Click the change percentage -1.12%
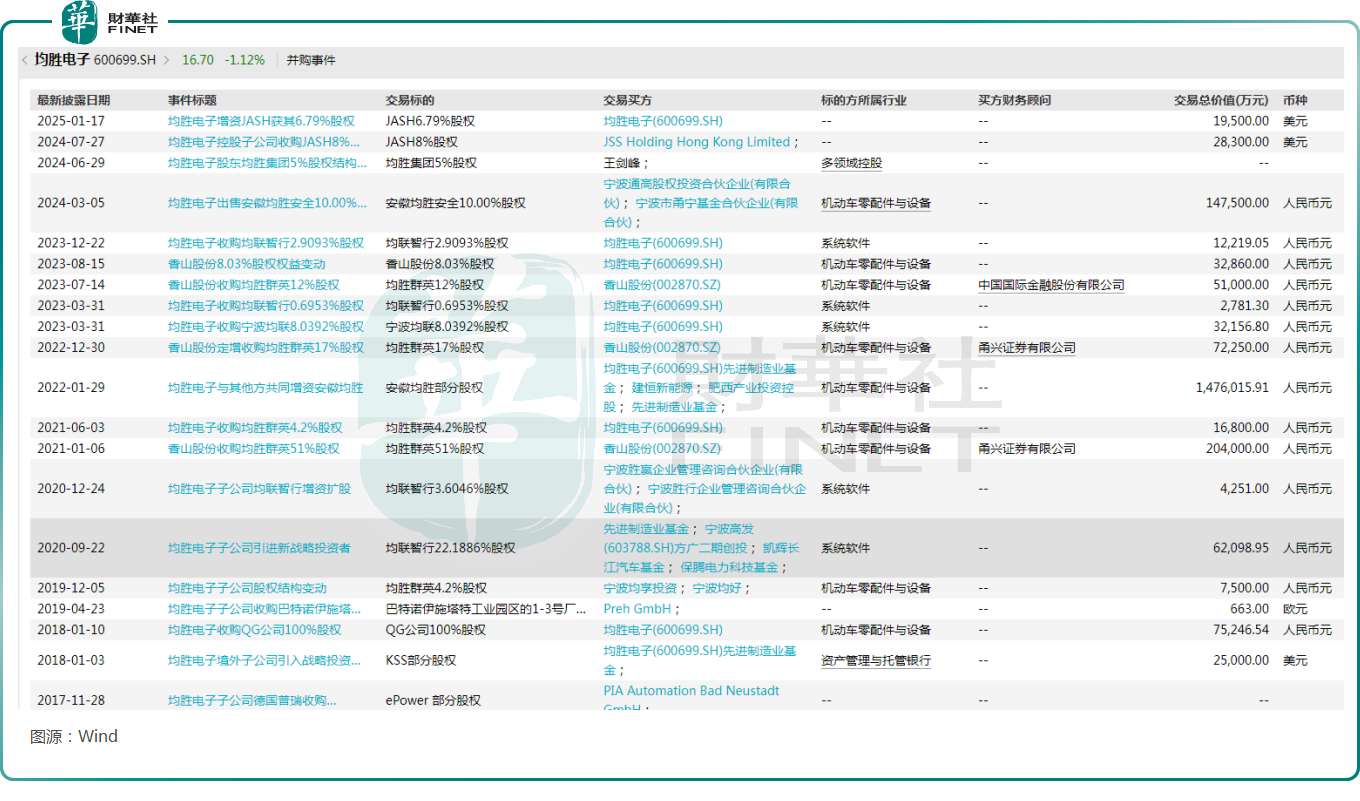1360x801 pixels. [x=245, y=60]
